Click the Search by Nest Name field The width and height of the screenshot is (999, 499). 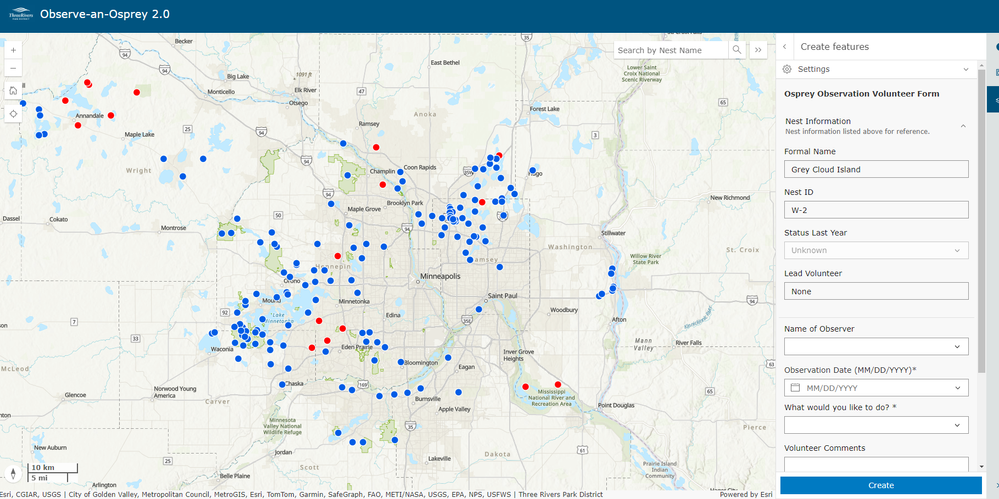pyautogui.click(x=671, y=50)
